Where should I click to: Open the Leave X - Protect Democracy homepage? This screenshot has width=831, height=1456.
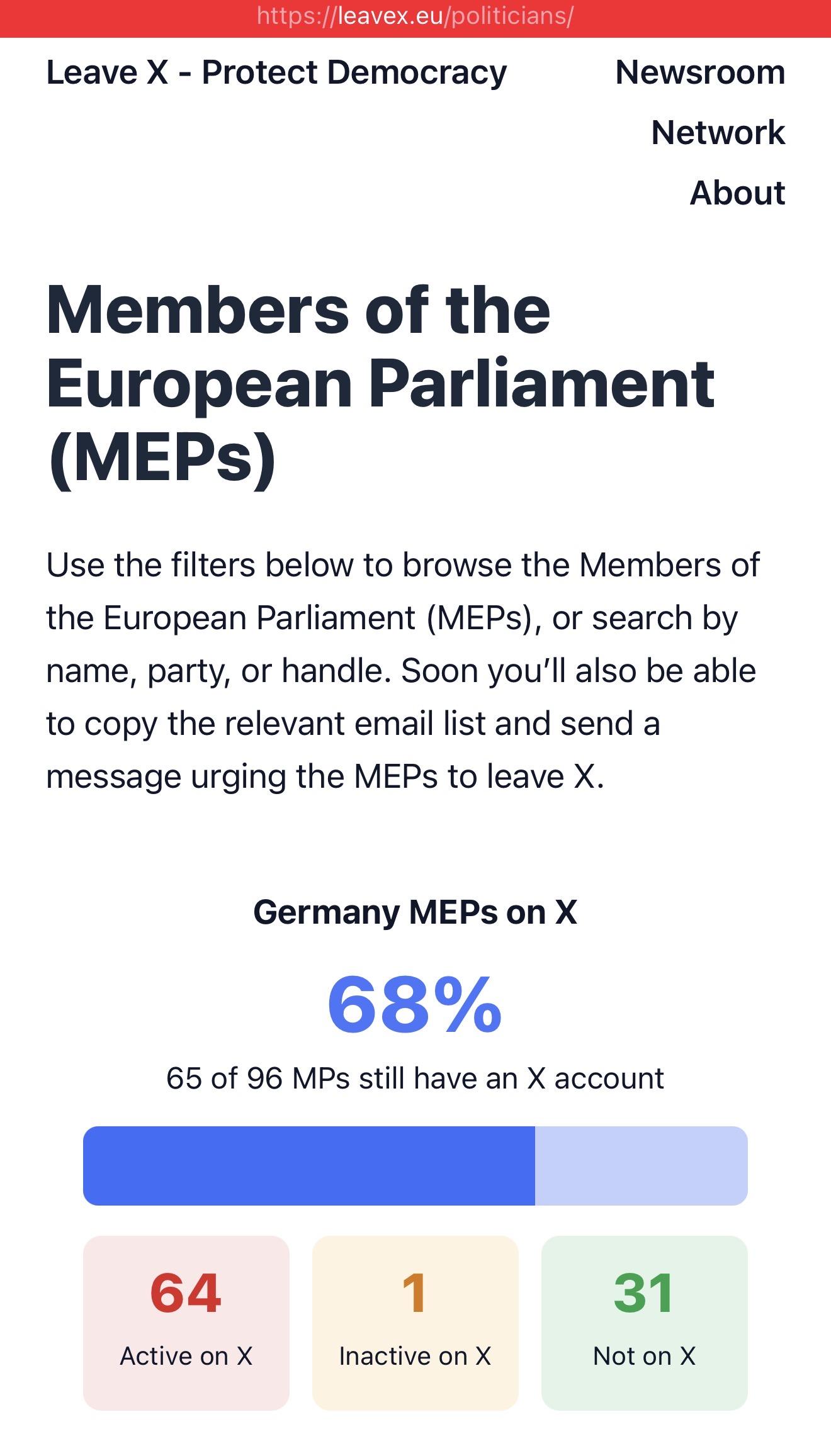276,72
